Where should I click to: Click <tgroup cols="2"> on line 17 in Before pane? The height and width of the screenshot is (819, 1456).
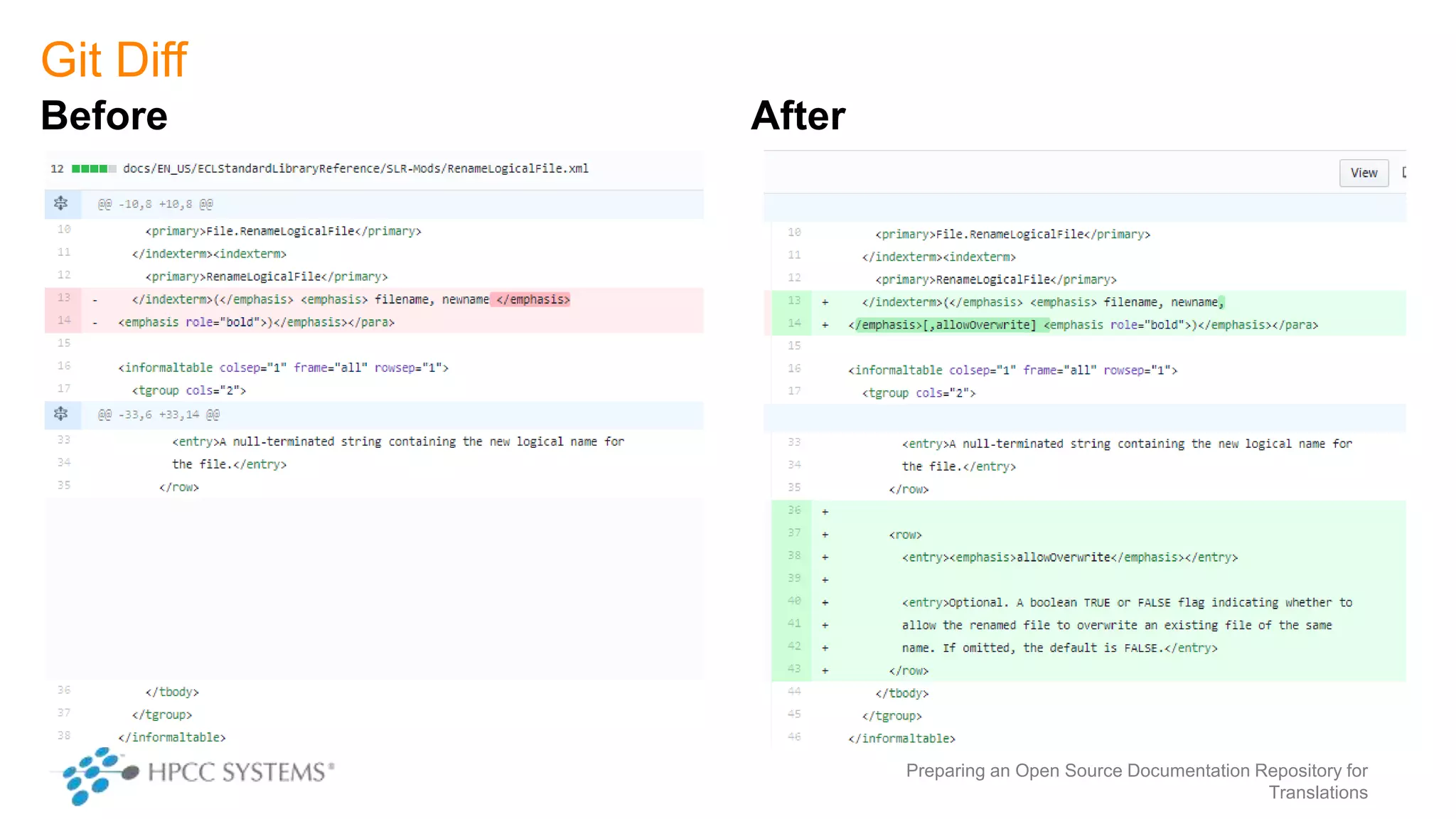pos(189,390)
